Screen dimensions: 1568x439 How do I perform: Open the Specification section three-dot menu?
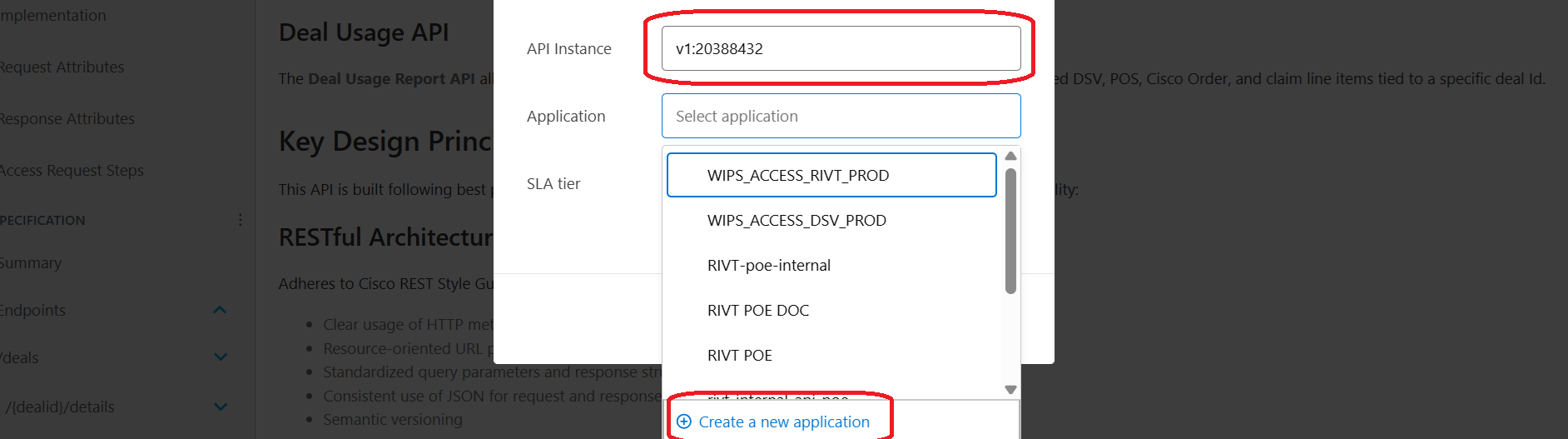click(241, 219)
